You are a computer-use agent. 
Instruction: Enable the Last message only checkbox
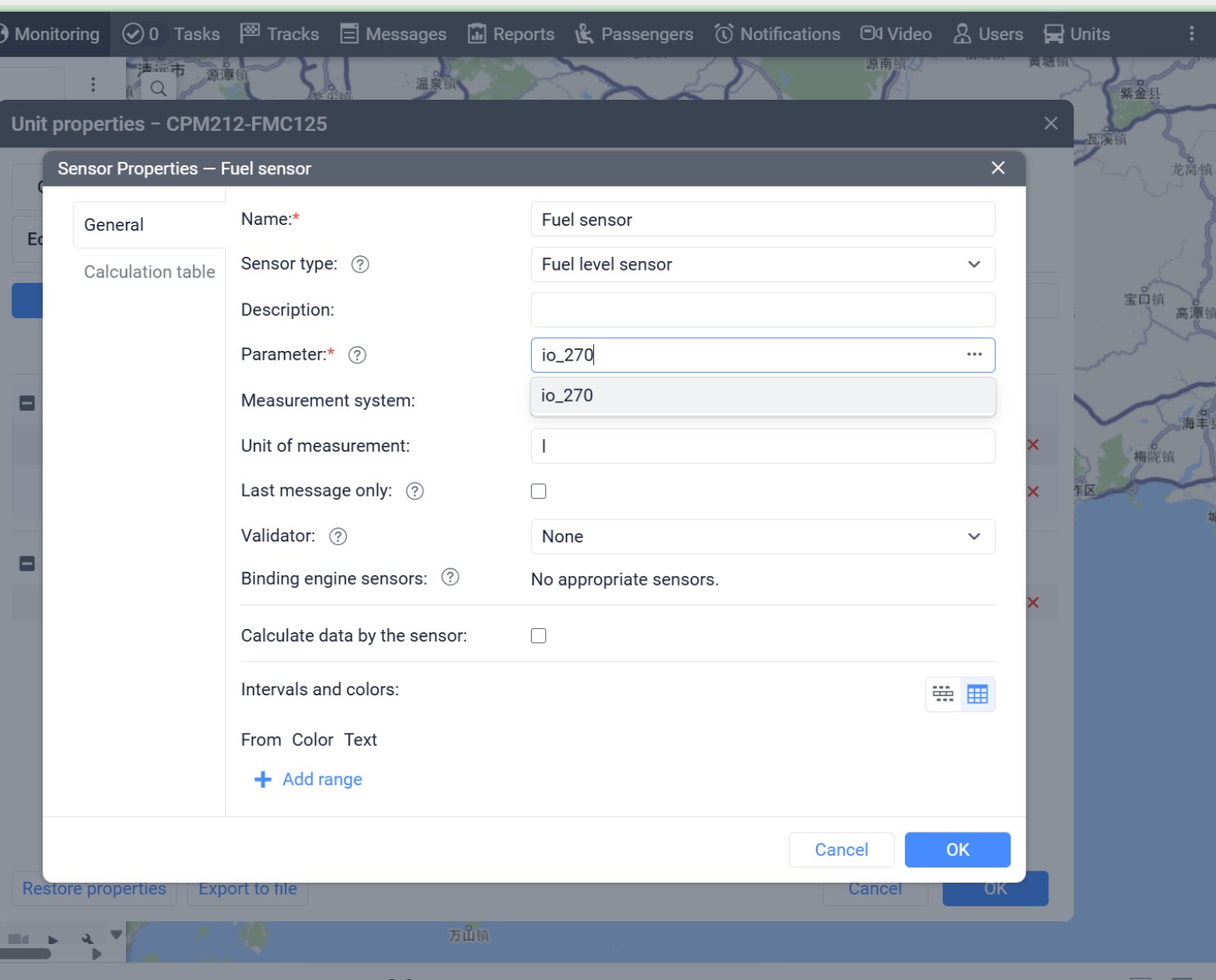(x=538, y=491)
